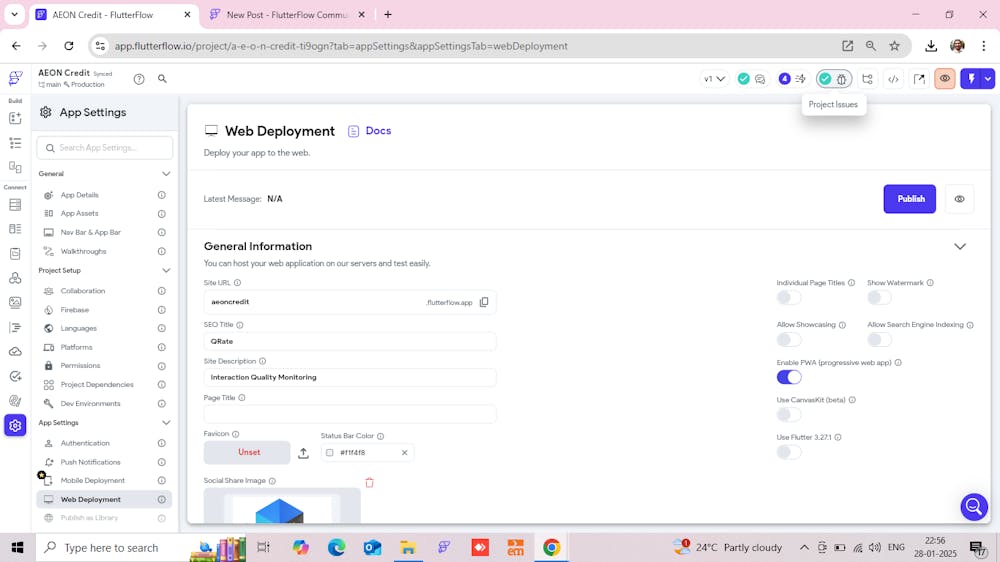
Task: Collapse the General section chevron
Action: point(166,174)
